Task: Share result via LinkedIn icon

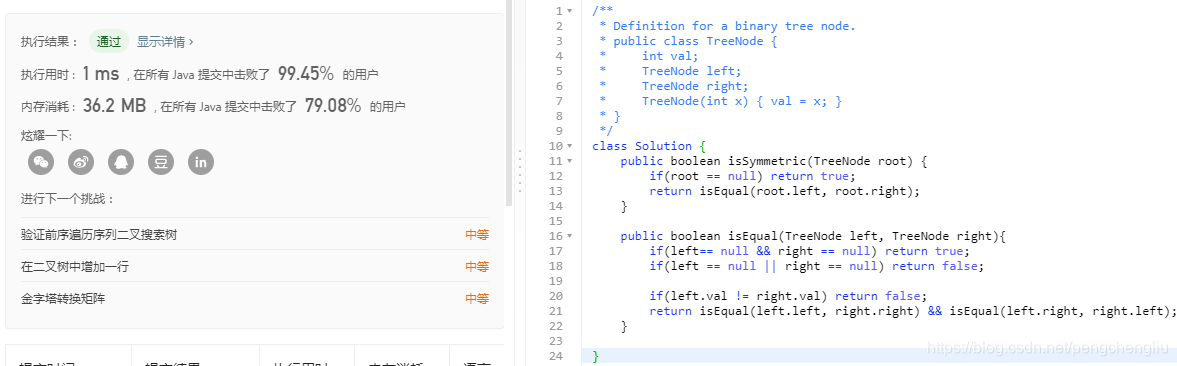Action: point(200,161)
